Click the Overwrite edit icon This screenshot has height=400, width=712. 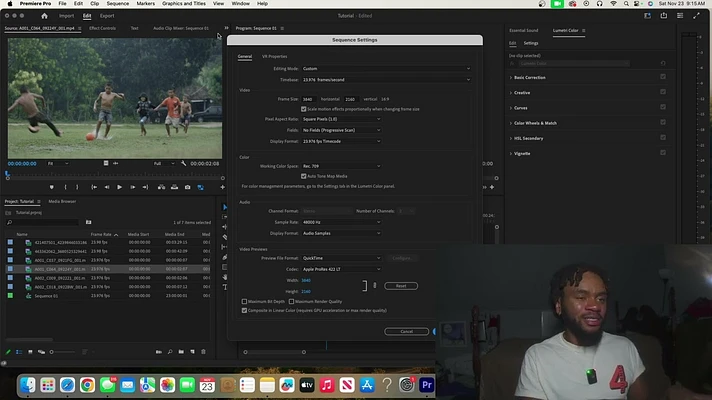(174, 187)
